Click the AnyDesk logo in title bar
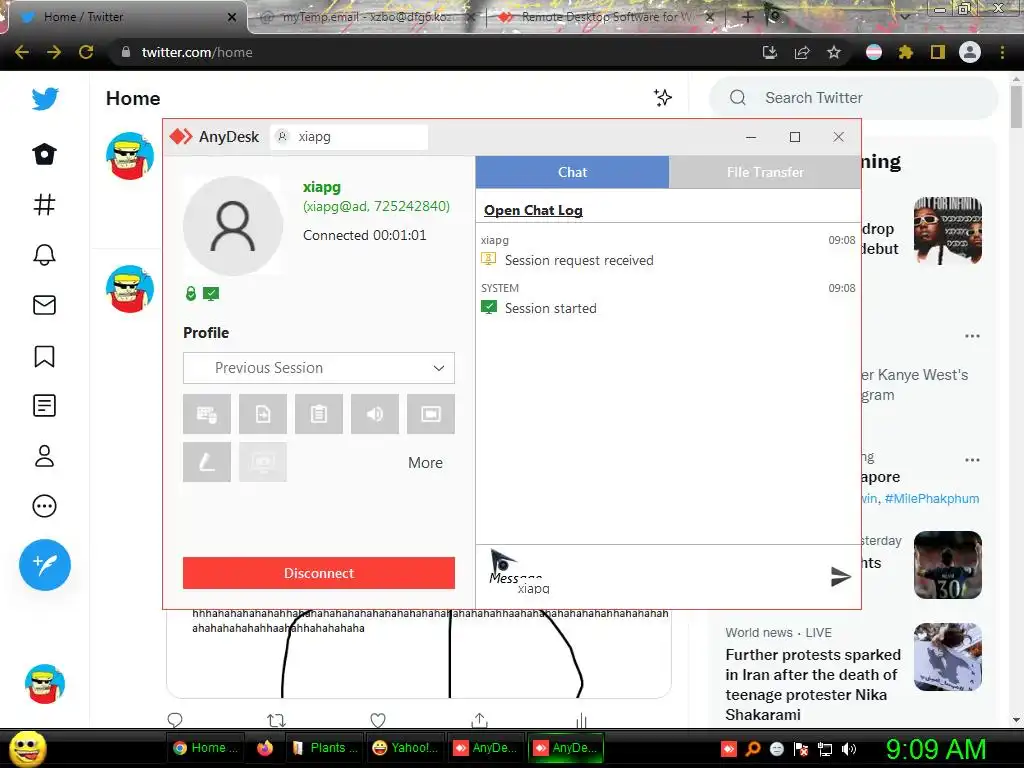The width and height of the screenshot is (1024, 768). 181,136
